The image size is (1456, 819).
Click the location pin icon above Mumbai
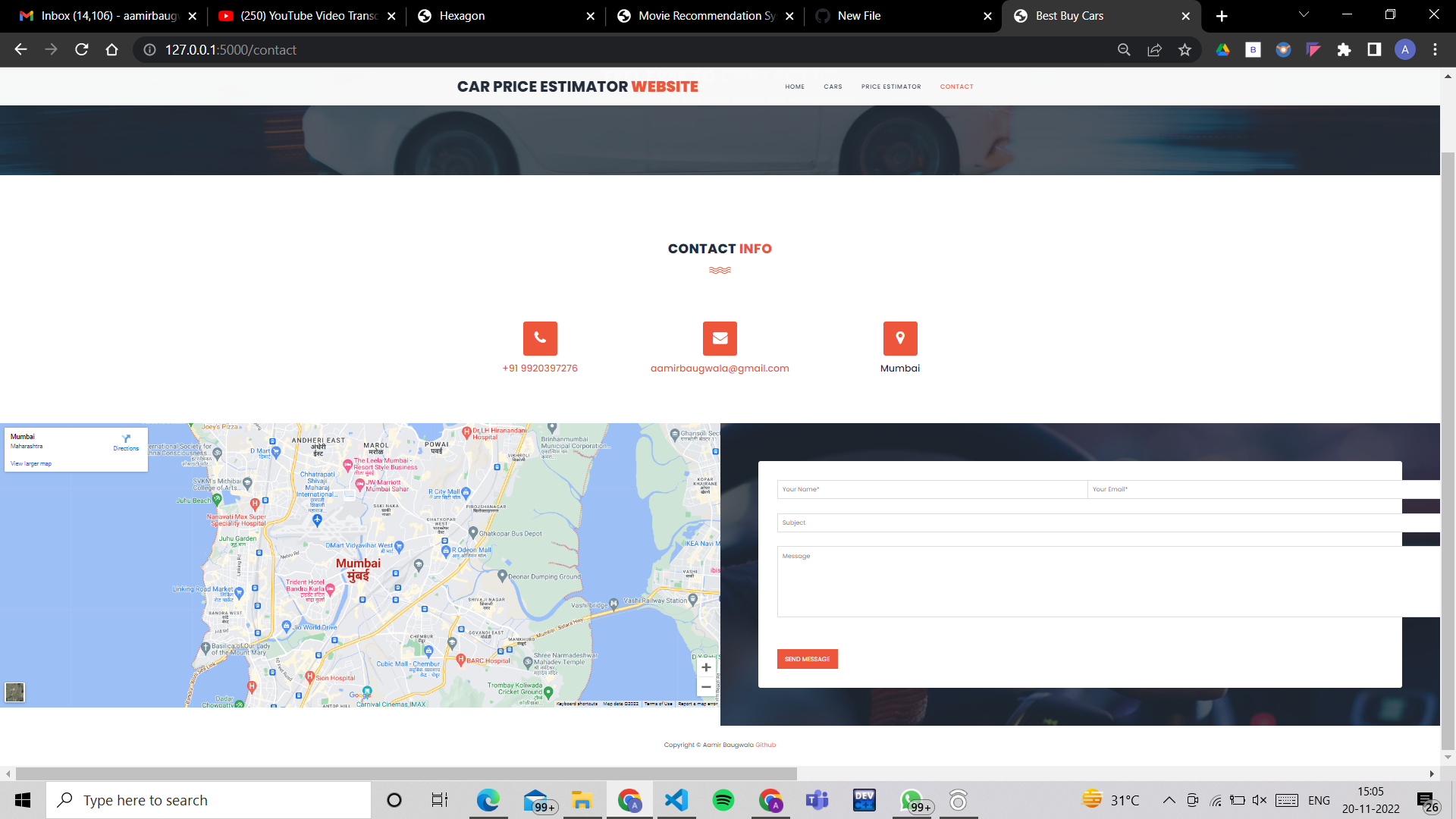point(899,337)
